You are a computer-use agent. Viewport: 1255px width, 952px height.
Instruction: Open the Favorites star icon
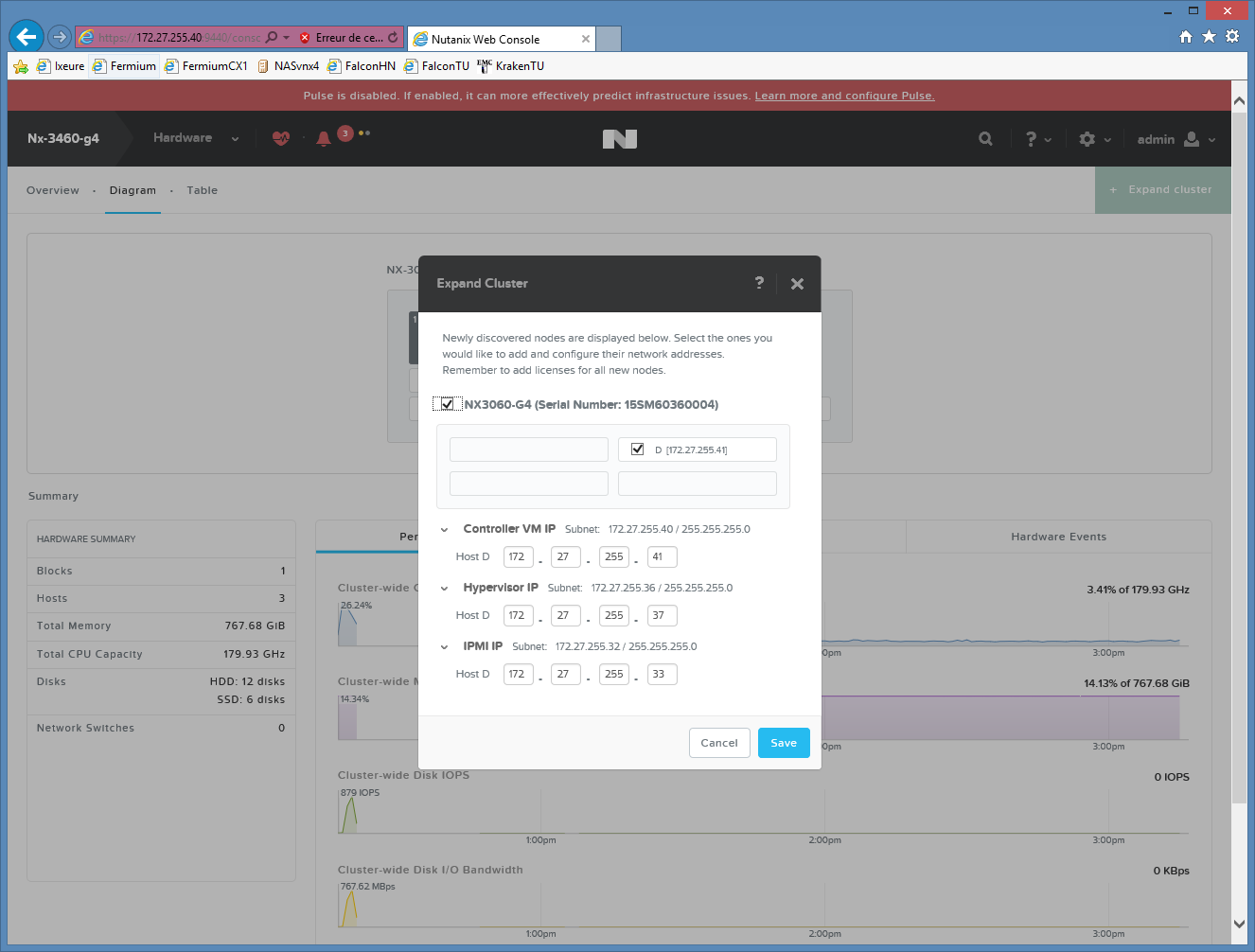1209,37
